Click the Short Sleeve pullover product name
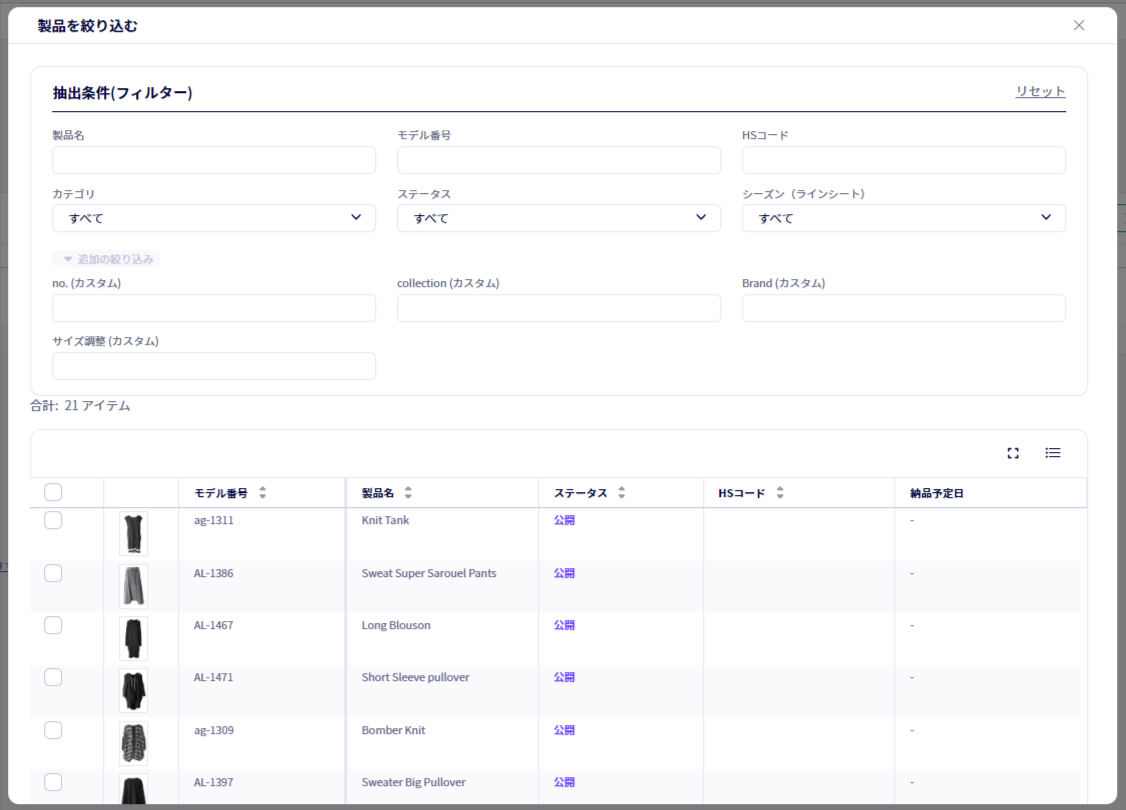Screen dimensions: 1126x810 415,677
